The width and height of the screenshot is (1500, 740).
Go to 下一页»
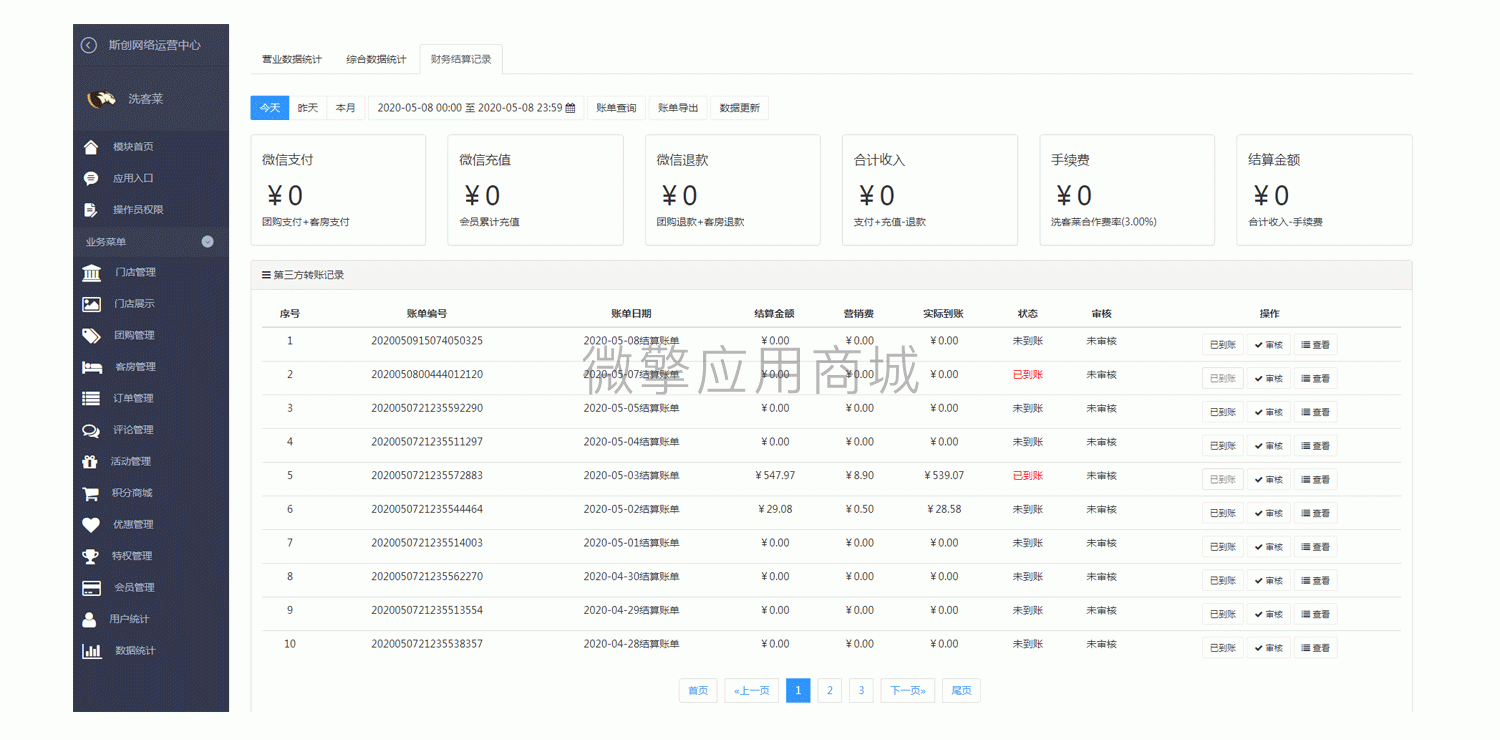[908, 691]
